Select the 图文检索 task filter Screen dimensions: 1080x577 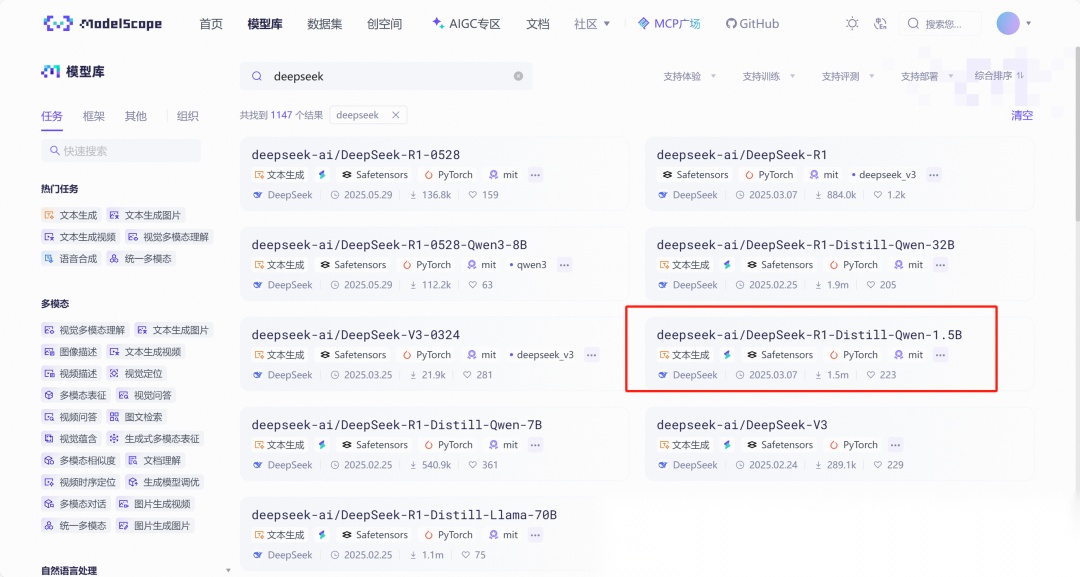point(136,417)
